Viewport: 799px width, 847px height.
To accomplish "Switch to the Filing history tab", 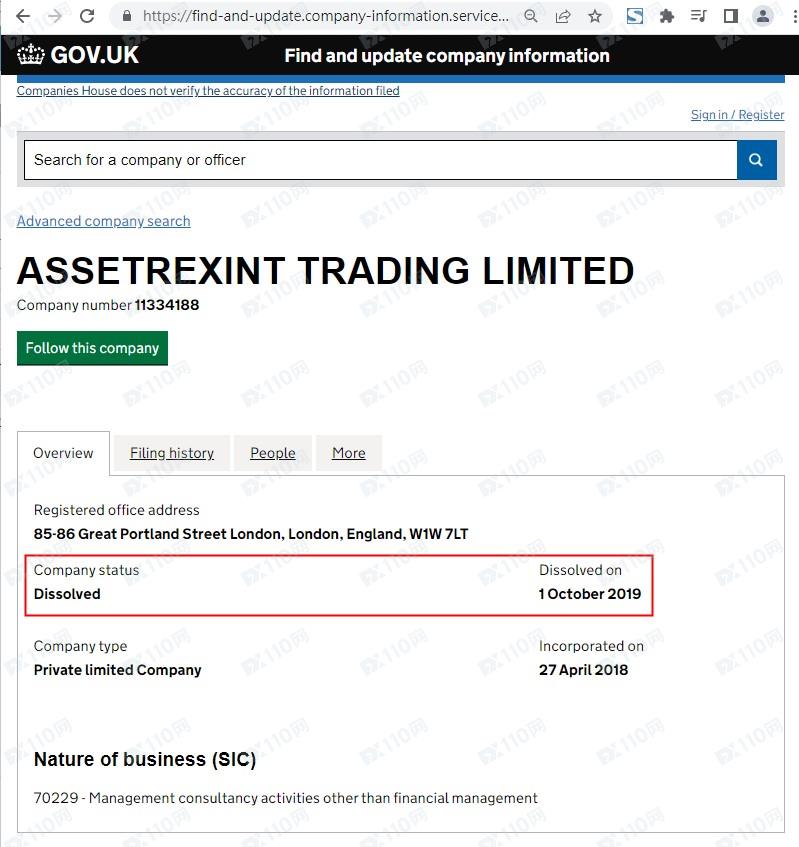I will click(172, 453).
